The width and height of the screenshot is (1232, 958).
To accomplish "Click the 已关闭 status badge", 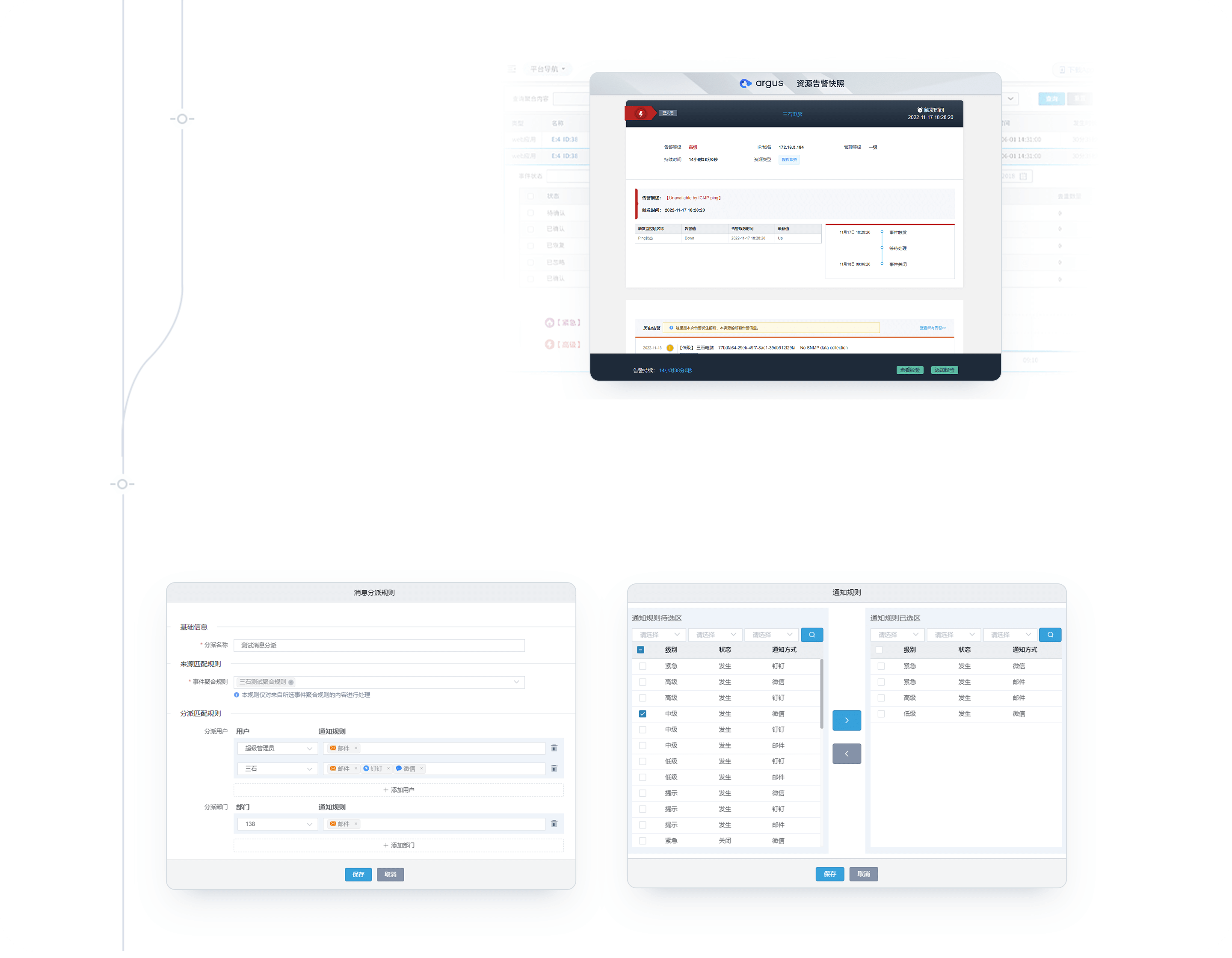I will pos(668,113).
